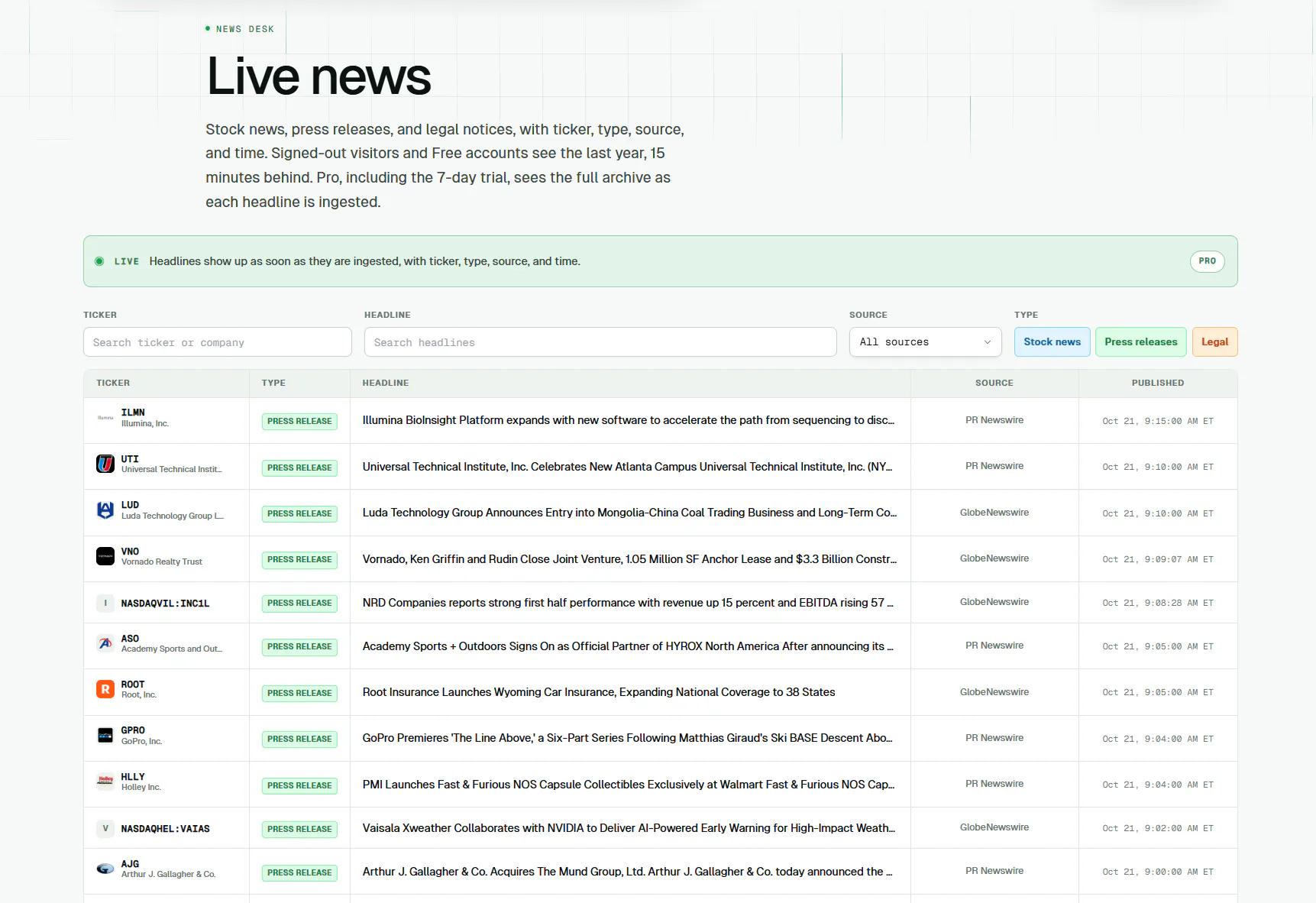Click the PRESS RELEASE tag in ASO row
This screenshot has height=903, width=1316.
tap(299, 647)
